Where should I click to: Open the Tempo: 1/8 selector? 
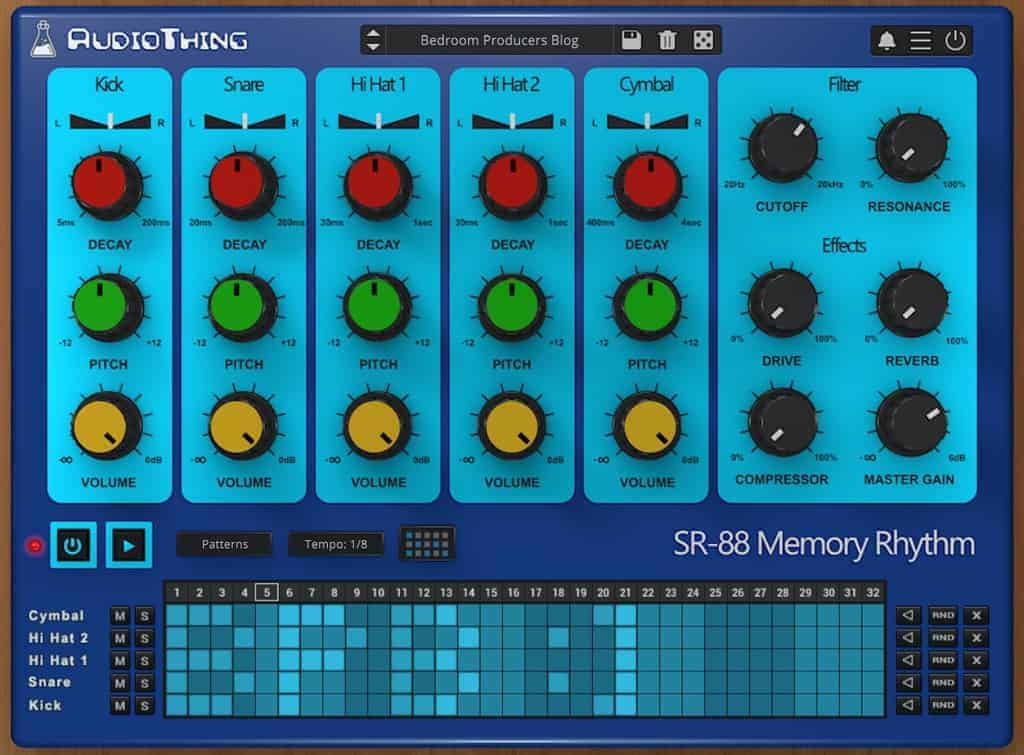pos(336,544)
